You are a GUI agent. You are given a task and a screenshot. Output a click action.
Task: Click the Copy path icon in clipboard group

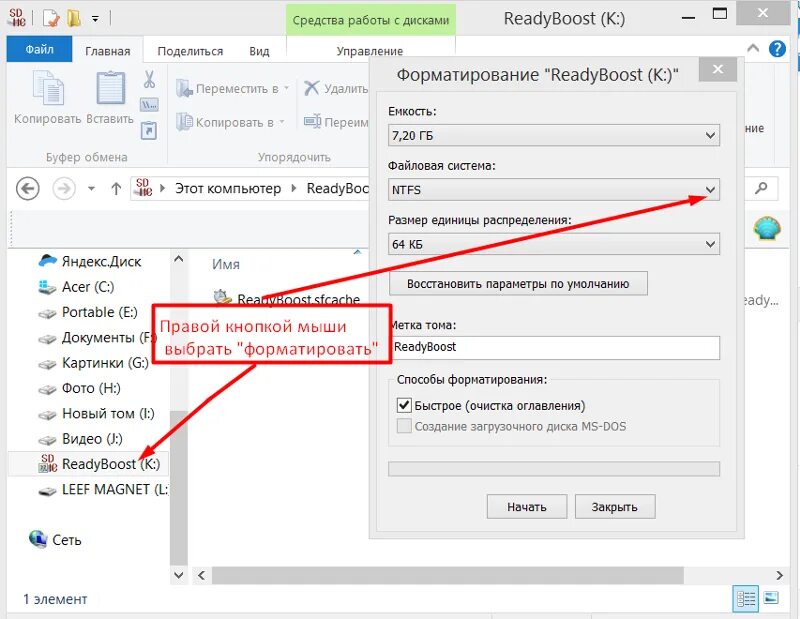click(149, 105)
